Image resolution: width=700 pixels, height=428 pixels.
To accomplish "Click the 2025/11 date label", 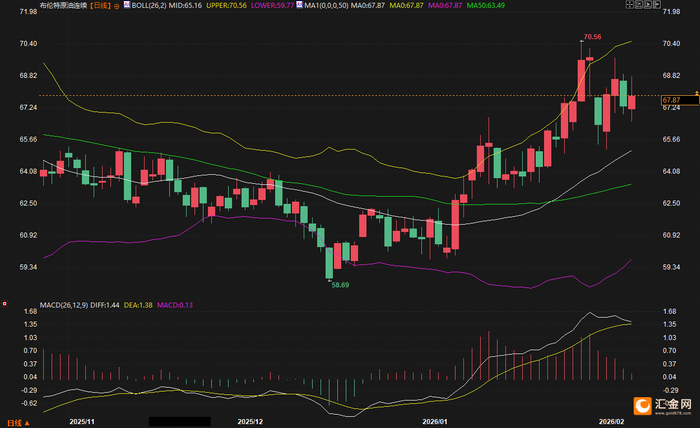I will (x=82, y=422).
